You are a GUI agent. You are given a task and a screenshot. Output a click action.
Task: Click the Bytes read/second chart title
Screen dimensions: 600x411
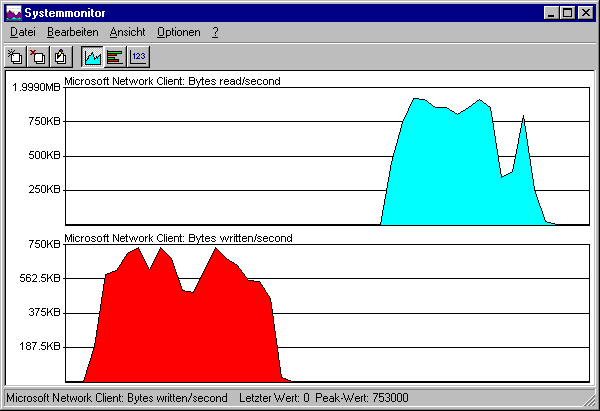(x=172, y=81)
